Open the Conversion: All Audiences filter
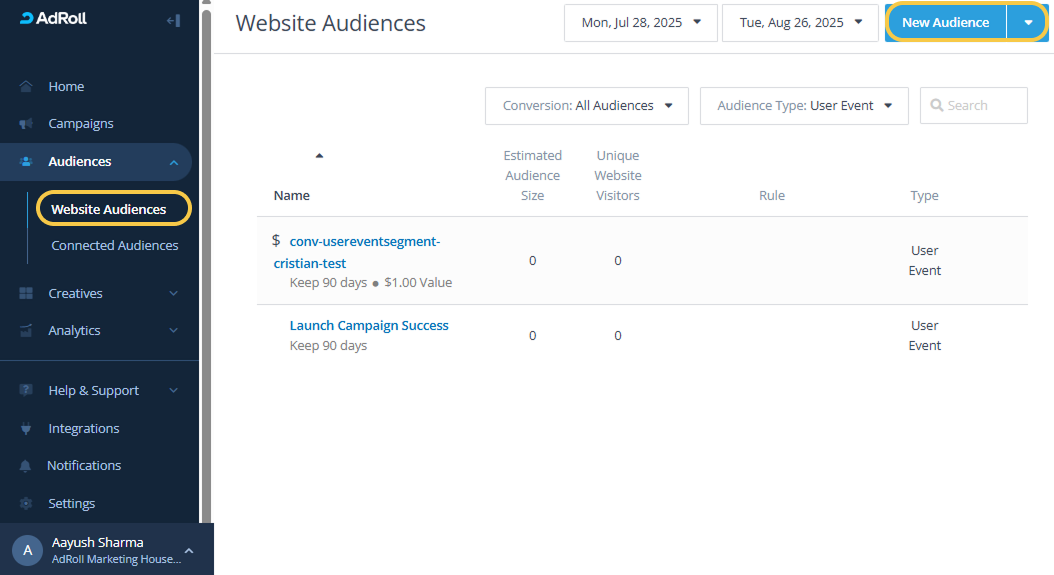Screen dimensions: 1054x575 (587, 106)
